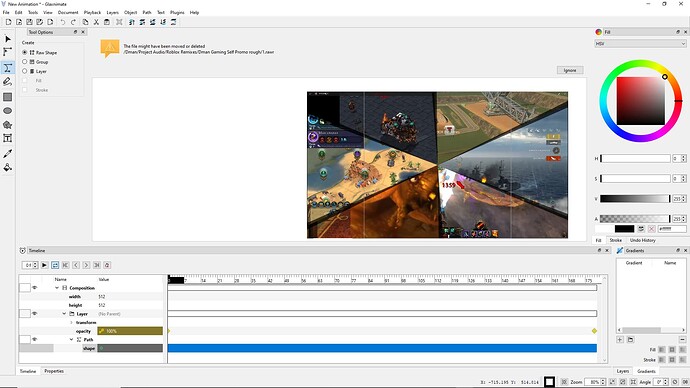690x388 pixels.
Task: Step to the previous frame
Action: pos(76,265)
